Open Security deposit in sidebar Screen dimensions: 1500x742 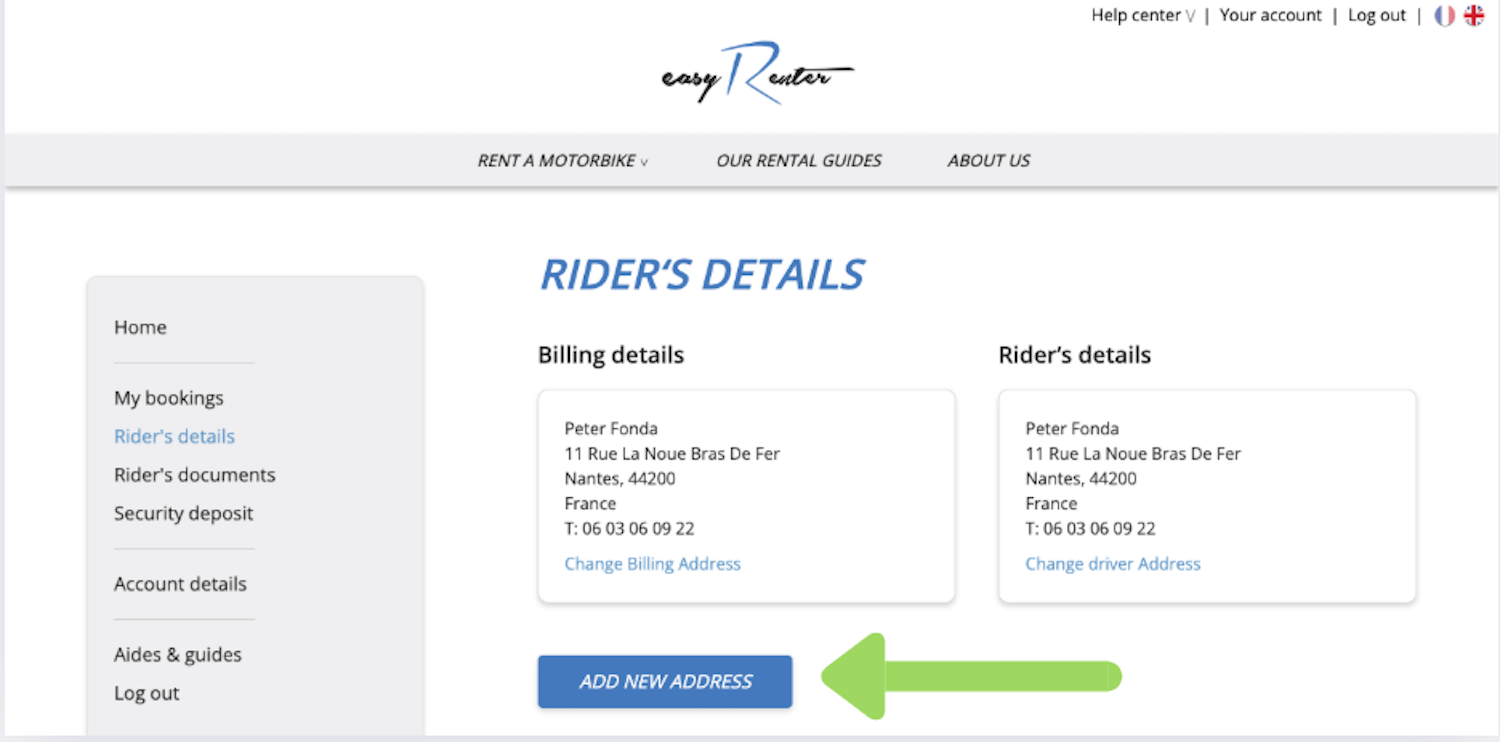183,513
